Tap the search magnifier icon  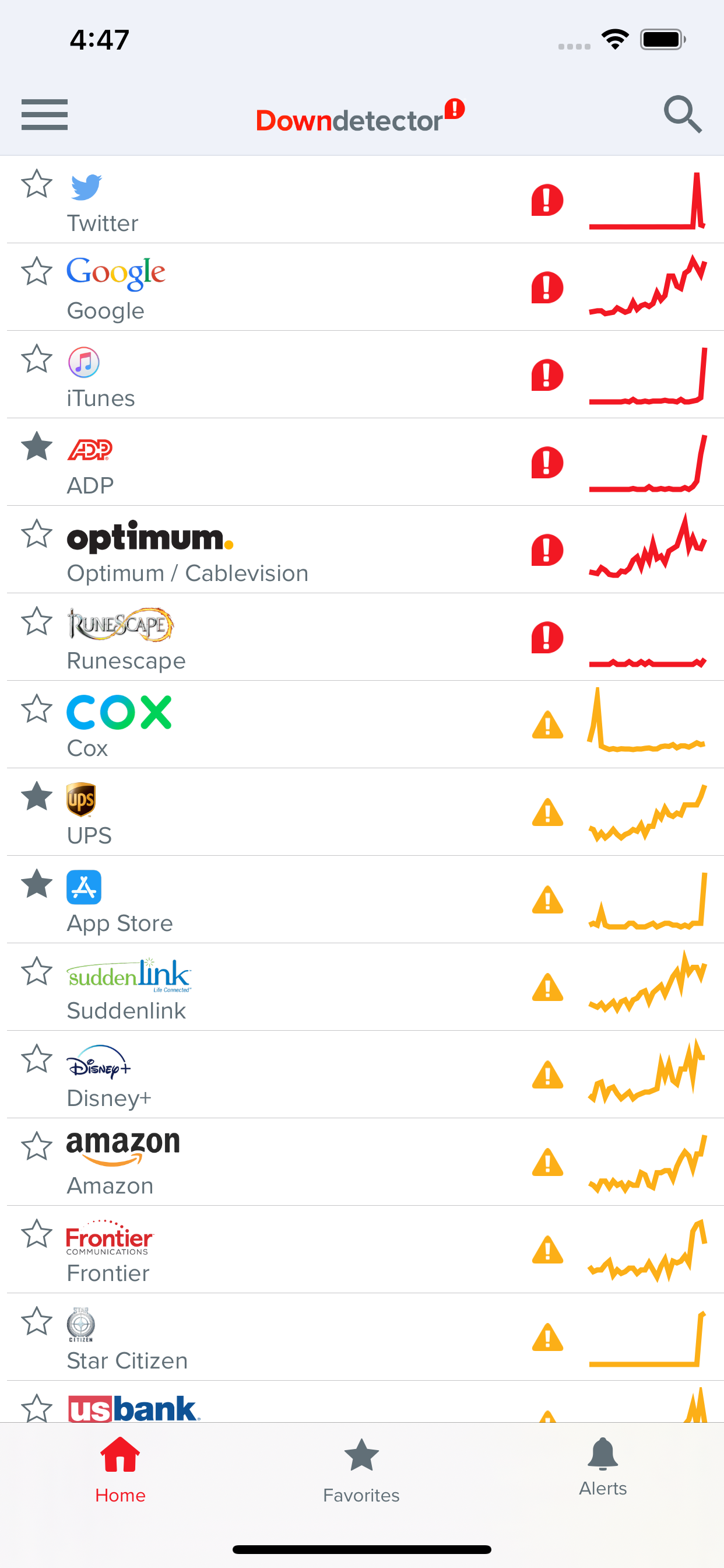pos(682,114)
